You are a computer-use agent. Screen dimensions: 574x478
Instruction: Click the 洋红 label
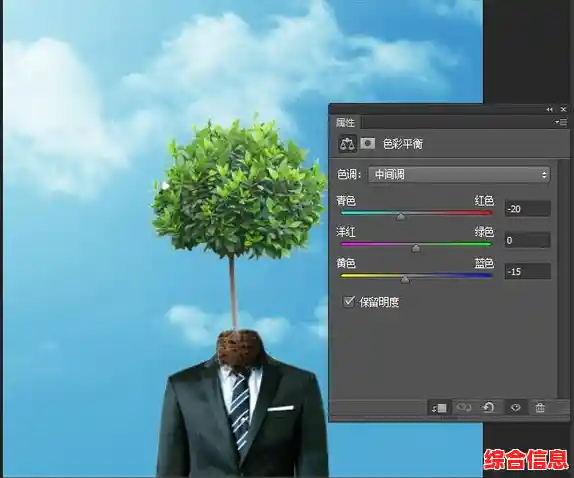[x=346, y=232]
